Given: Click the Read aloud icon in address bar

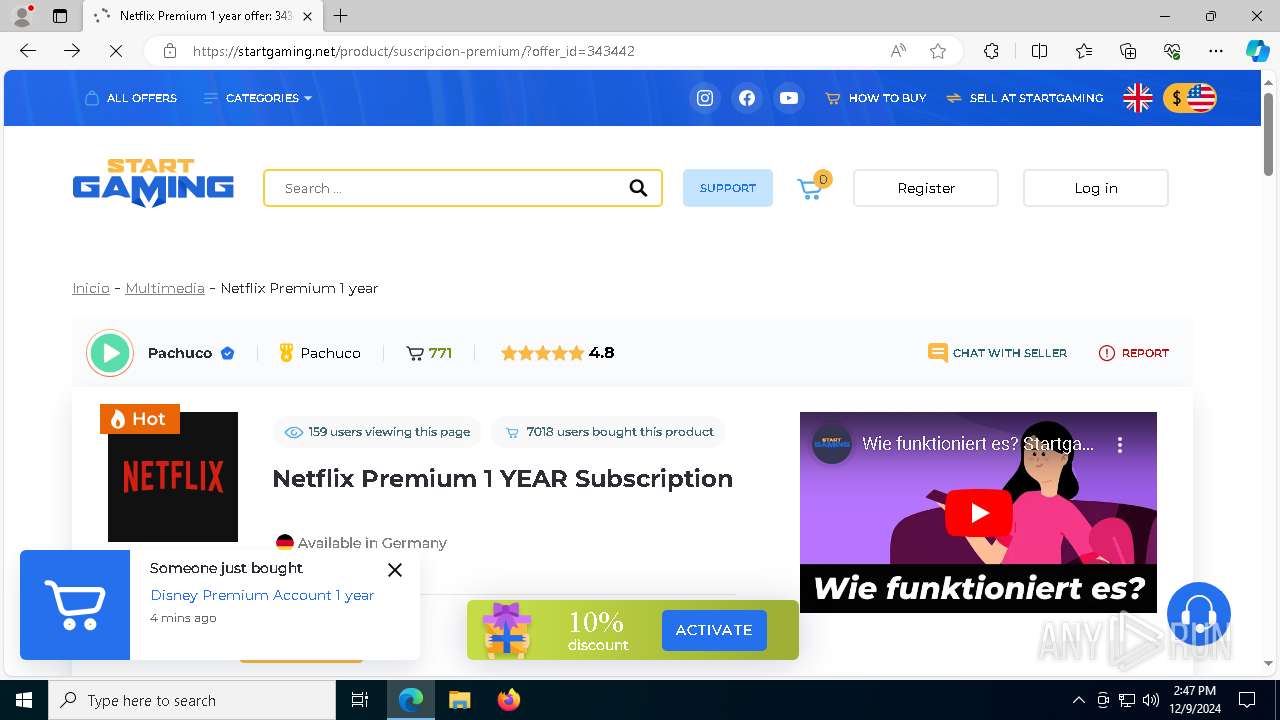Looking at the screenshot, I should pos(898,51).
